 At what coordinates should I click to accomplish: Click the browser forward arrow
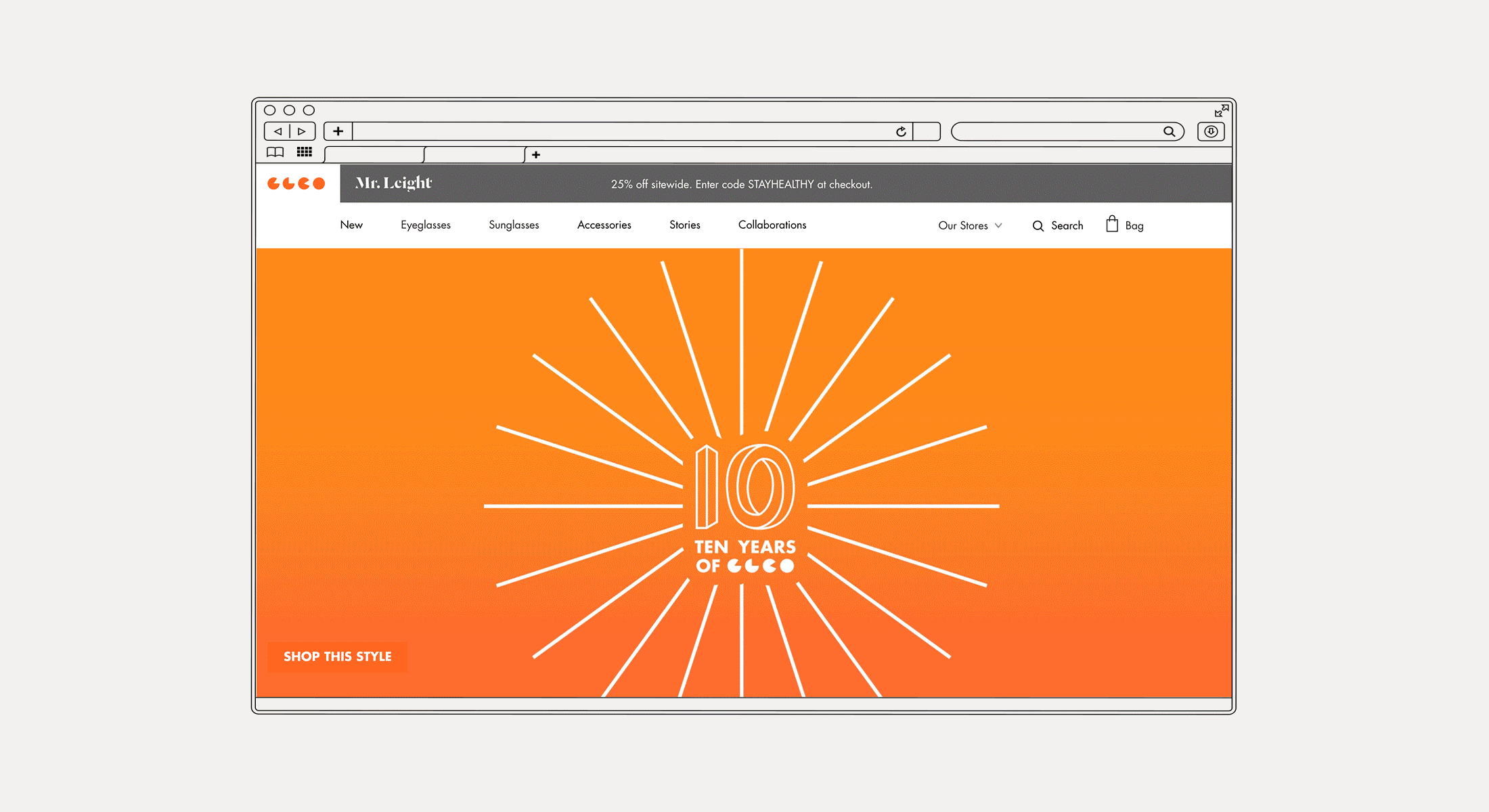(302, 131)
